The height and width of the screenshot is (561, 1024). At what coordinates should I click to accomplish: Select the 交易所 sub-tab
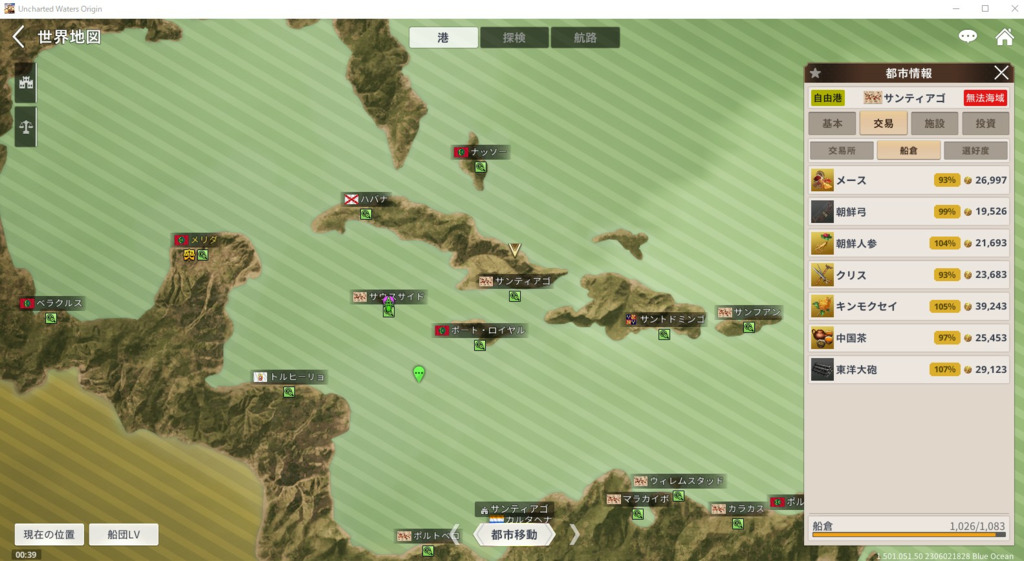click(841, 150)
